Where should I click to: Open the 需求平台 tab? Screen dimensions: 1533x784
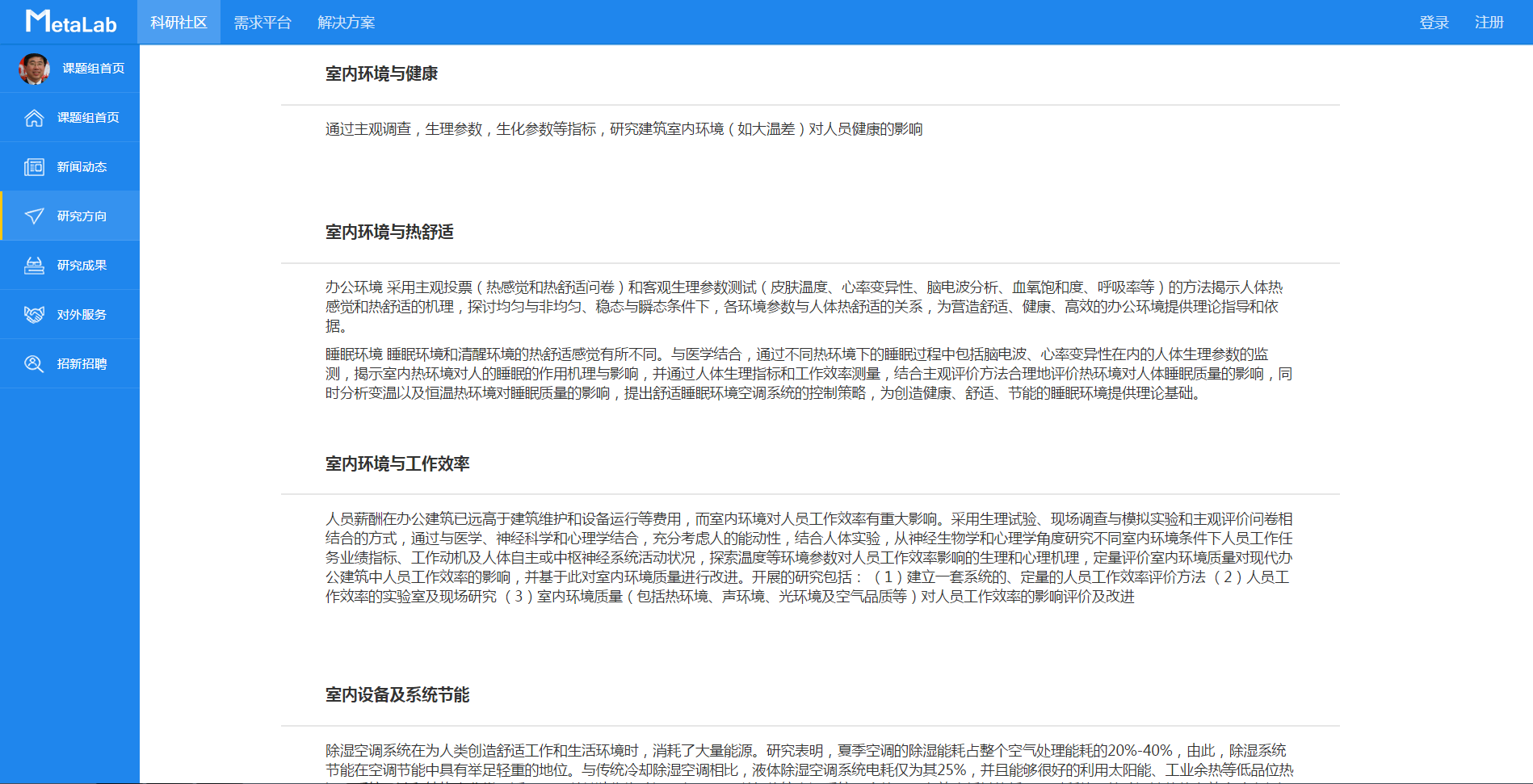click(x=262, y=23)
